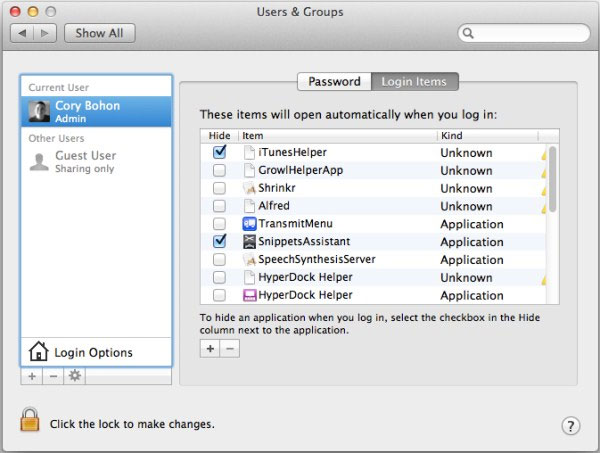This screenshot has height=453, width=600.
Task: Click the Hide column header
Action: click(x=219, y=136)
